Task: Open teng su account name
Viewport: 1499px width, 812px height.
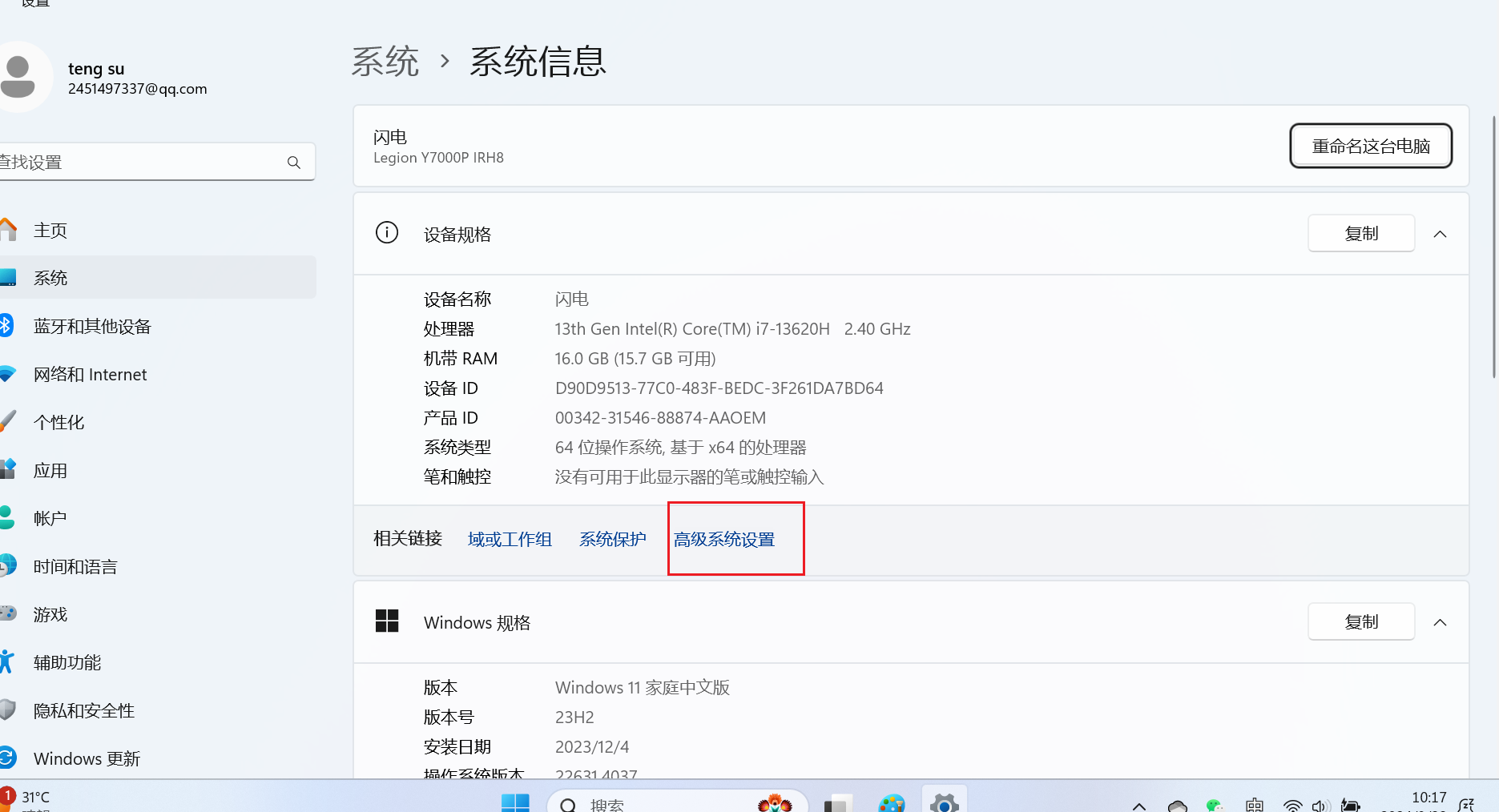Action: 96,69
